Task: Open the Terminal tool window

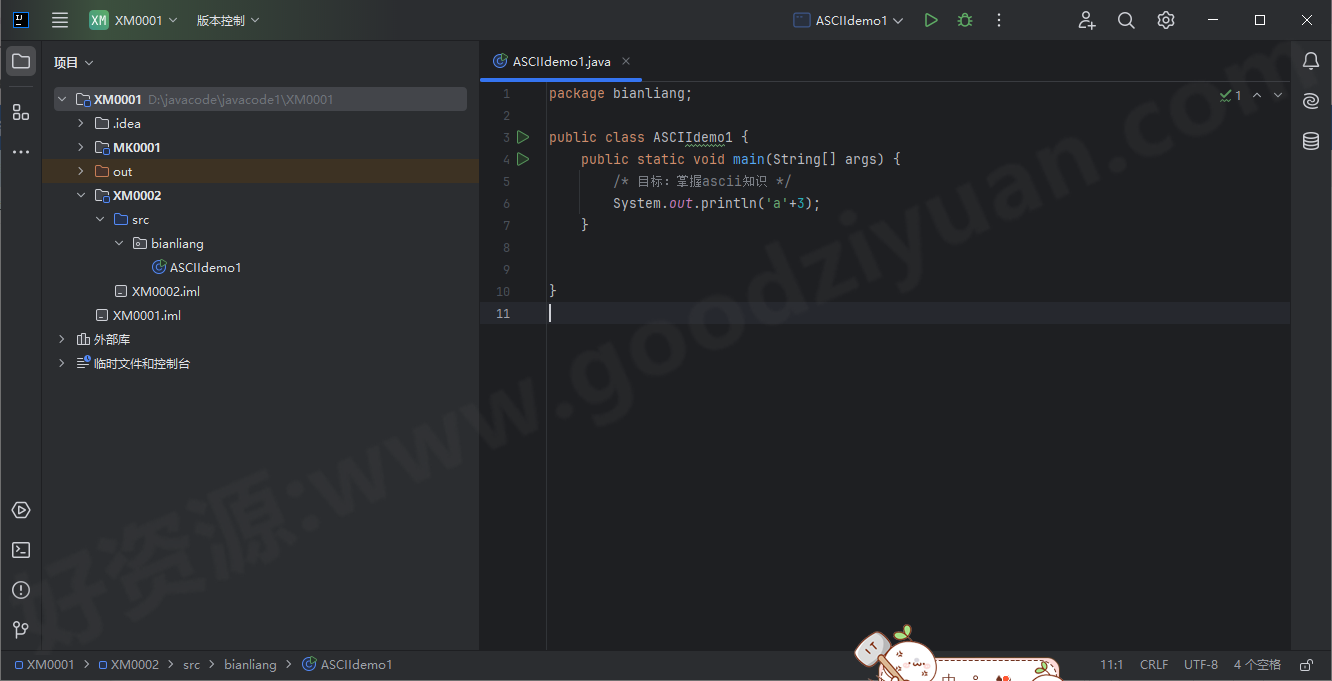Action: coord(21,550)
